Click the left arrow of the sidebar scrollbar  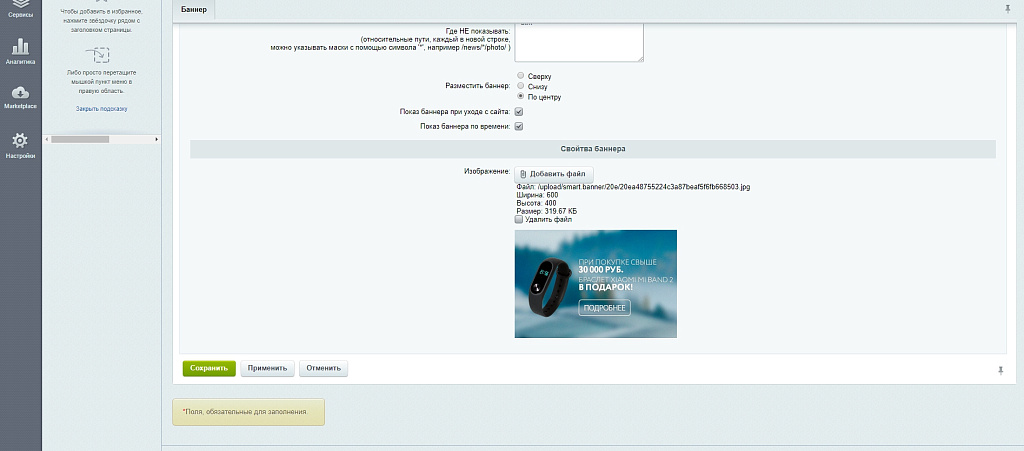tap(46, 139)
